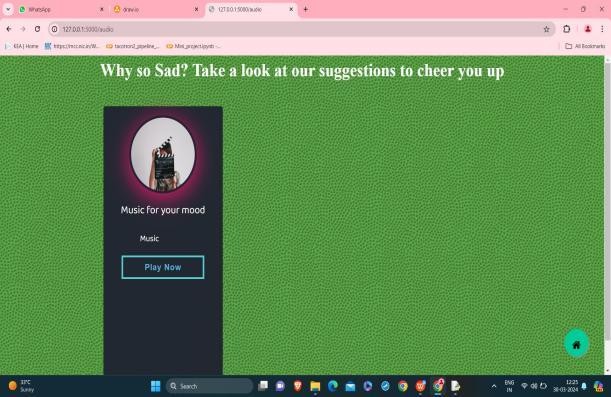Click the Play Now button
Viewport: 611px width, 397px height.
tap(163, 267)
